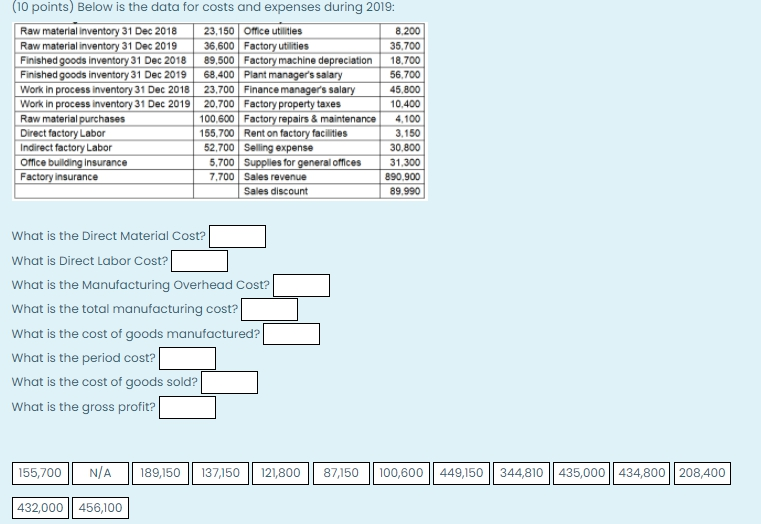Click the gross profit answer box
This screenshot has width=761, height=524.
[187, 408]
